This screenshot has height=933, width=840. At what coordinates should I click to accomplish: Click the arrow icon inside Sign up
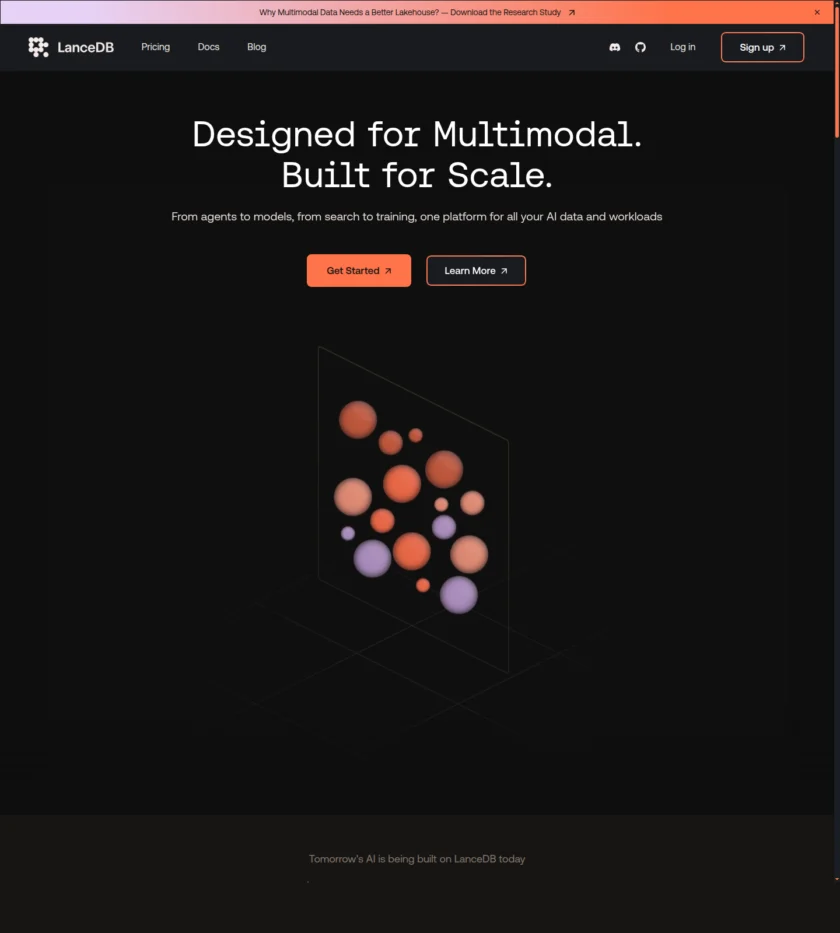click(x=783, y=48)
